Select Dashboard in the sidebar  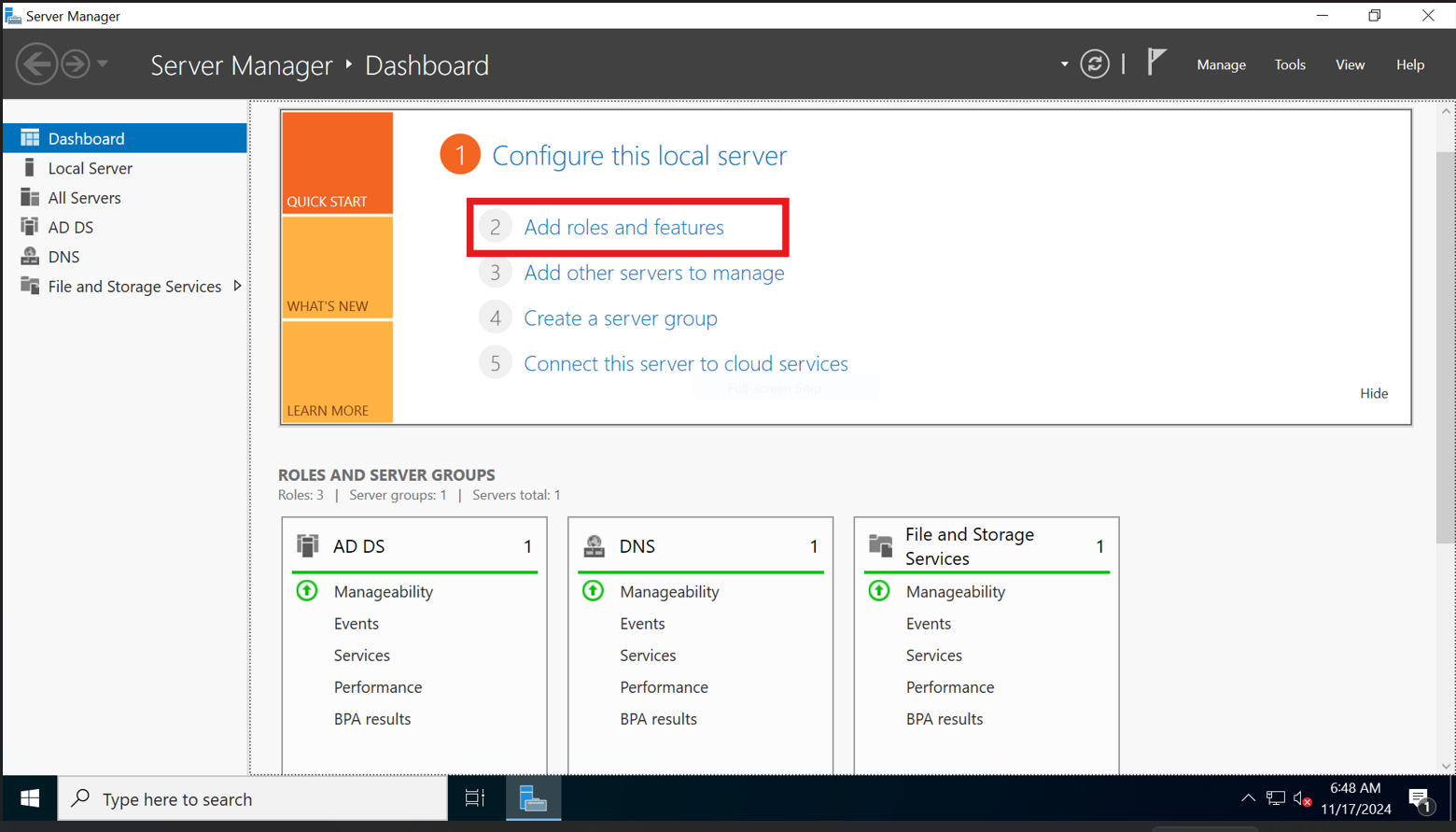tap(125, 138)
